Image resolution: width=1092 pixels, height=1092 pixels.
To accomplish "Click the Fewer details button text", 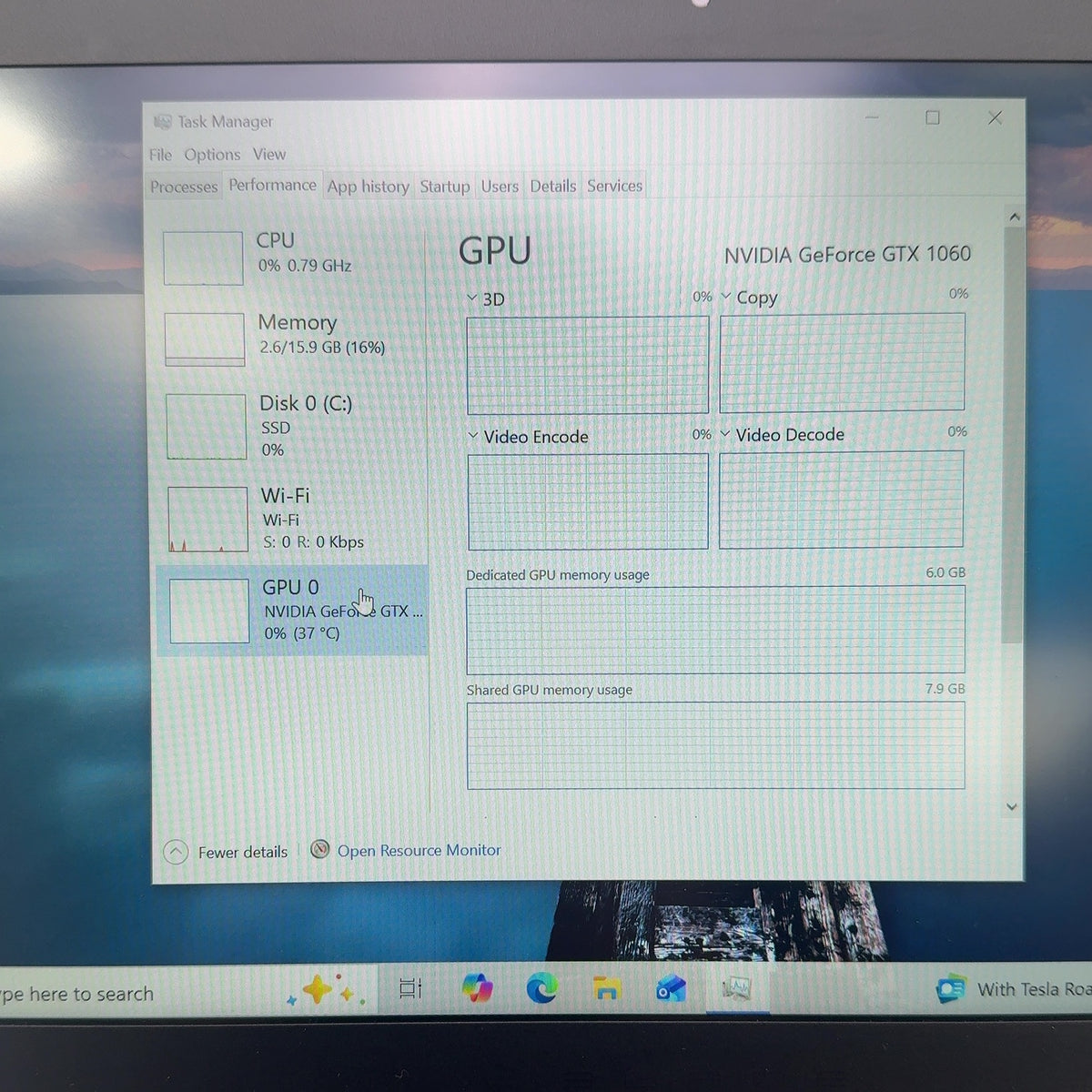I will pyautogui.click(x=243, y=853).
